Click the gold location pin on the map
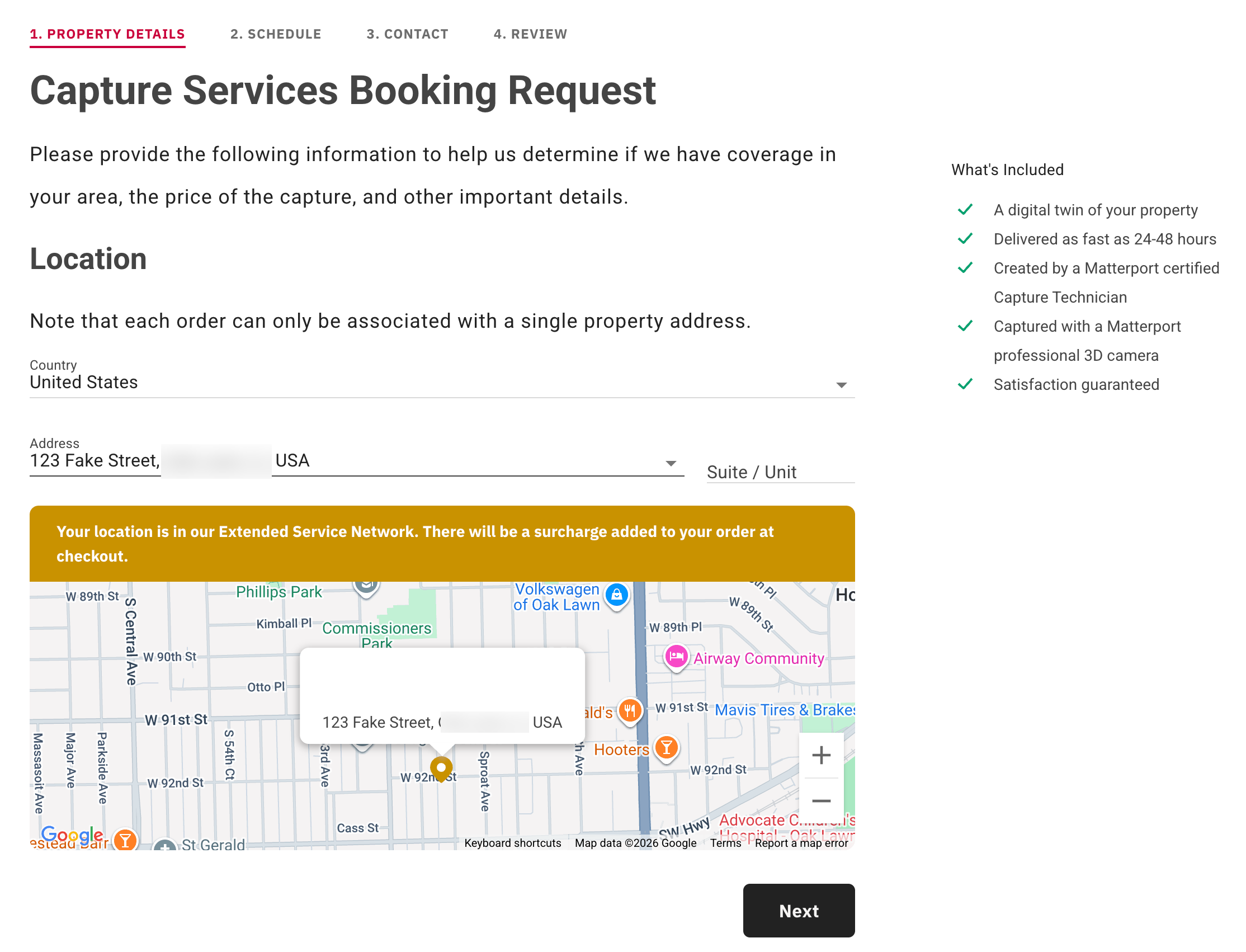 441,769
